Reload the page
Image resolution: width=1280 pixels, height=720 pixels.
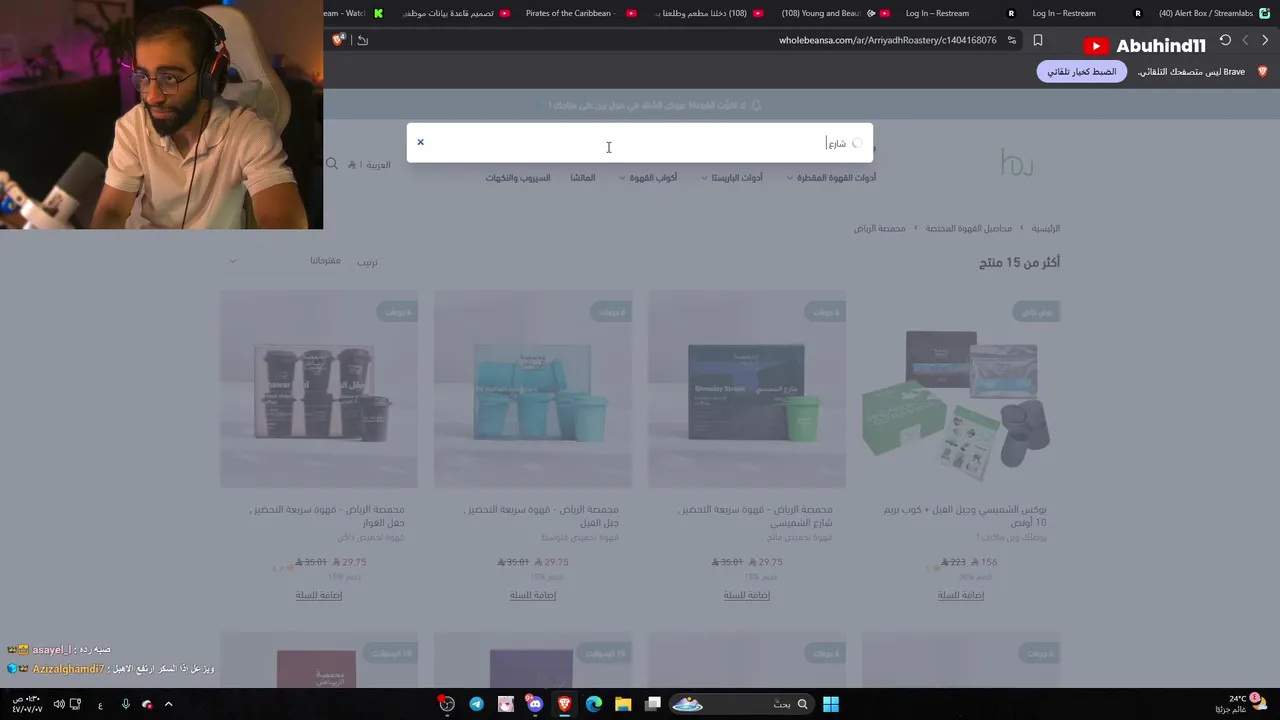pos(1225,40)
